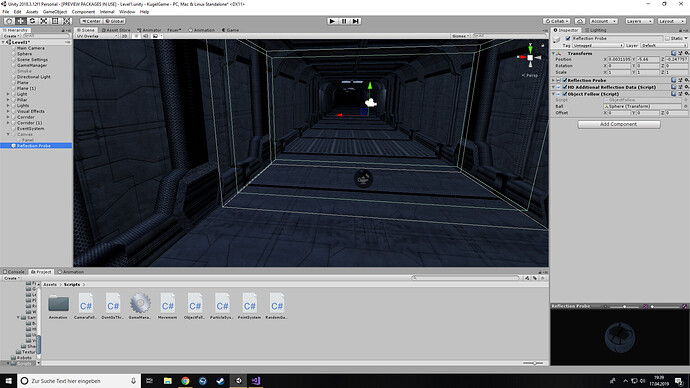Select the Scale tool in the toolbar
The width and height of the screenshot is (690, 388).
click(43, 21)
